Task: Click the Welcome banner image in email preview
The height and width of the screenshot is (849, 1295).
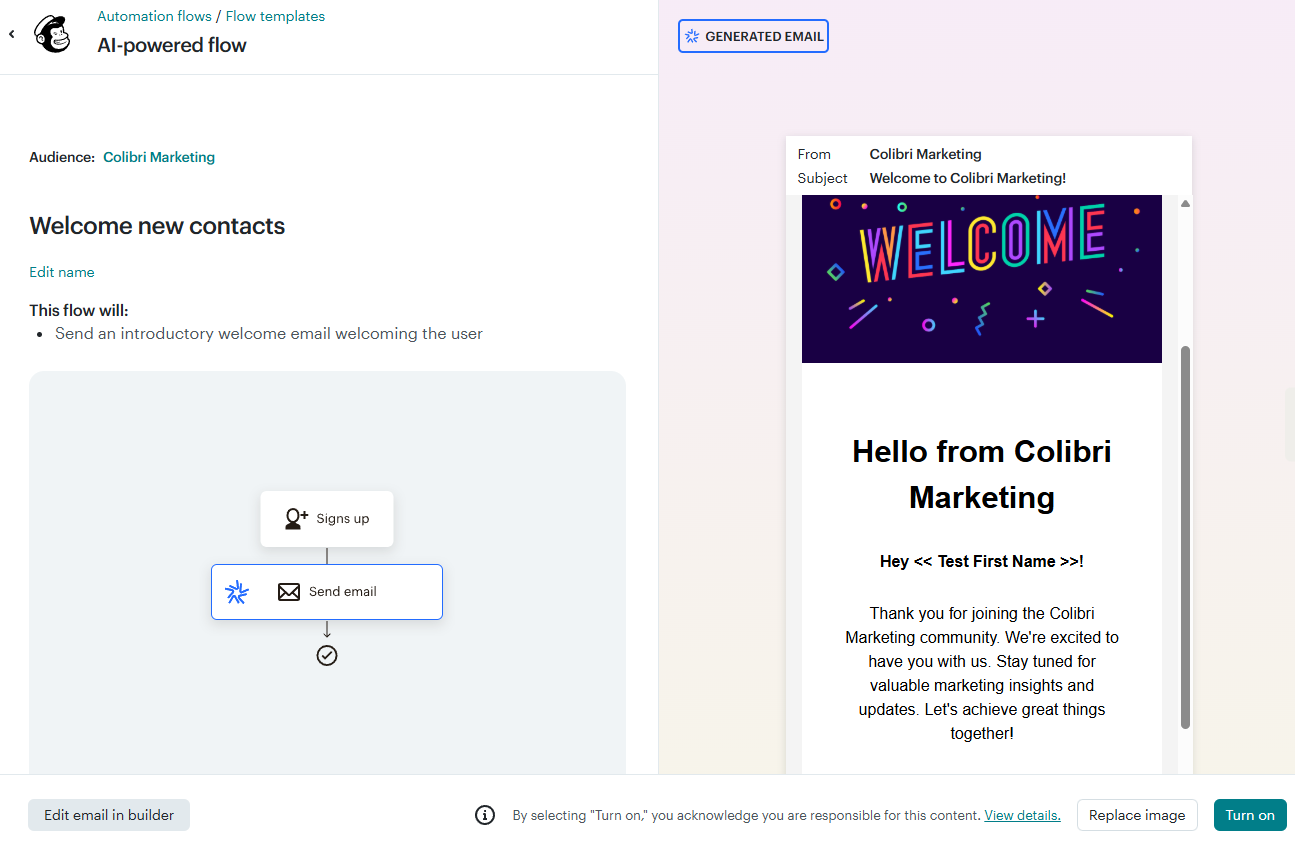Action: pos(981,279)
